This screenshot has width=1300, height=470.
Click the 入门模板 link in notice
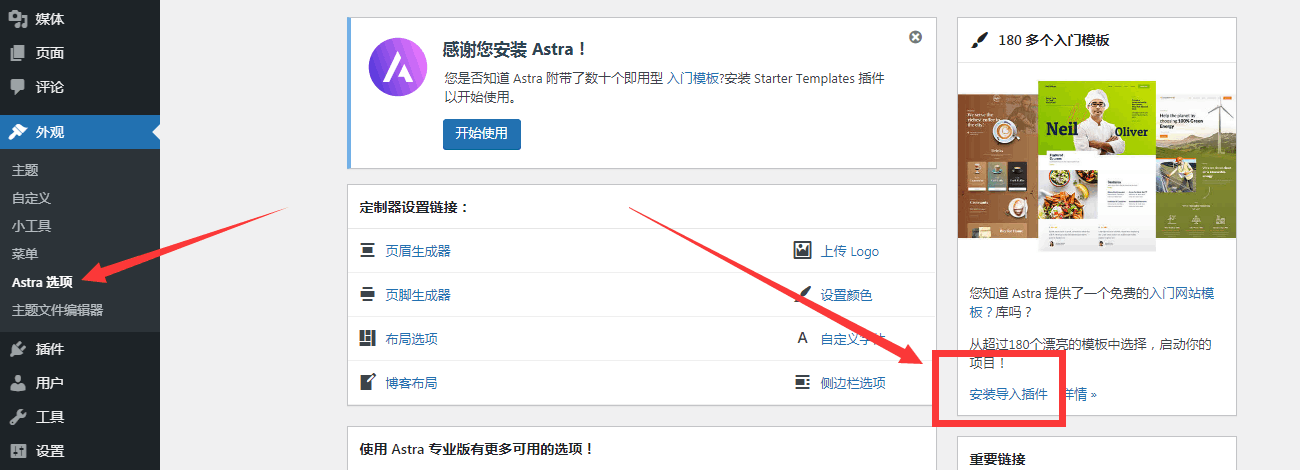pyautogui.click(x=692, y=78)
